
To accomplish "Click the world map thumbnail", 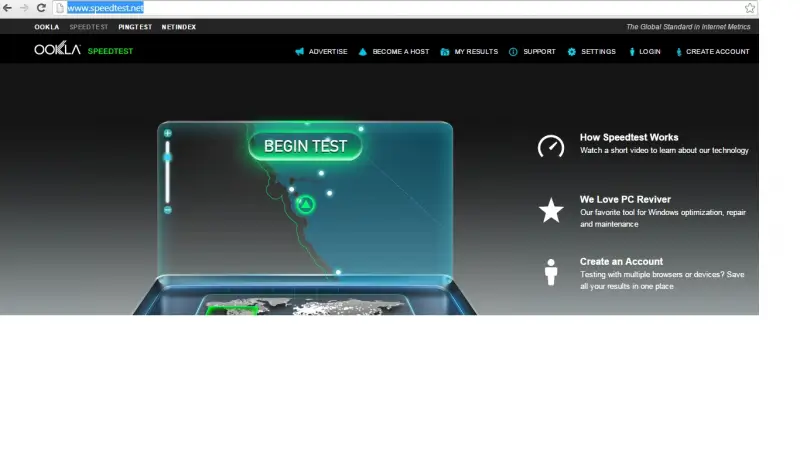I will (x=305, y=306).
